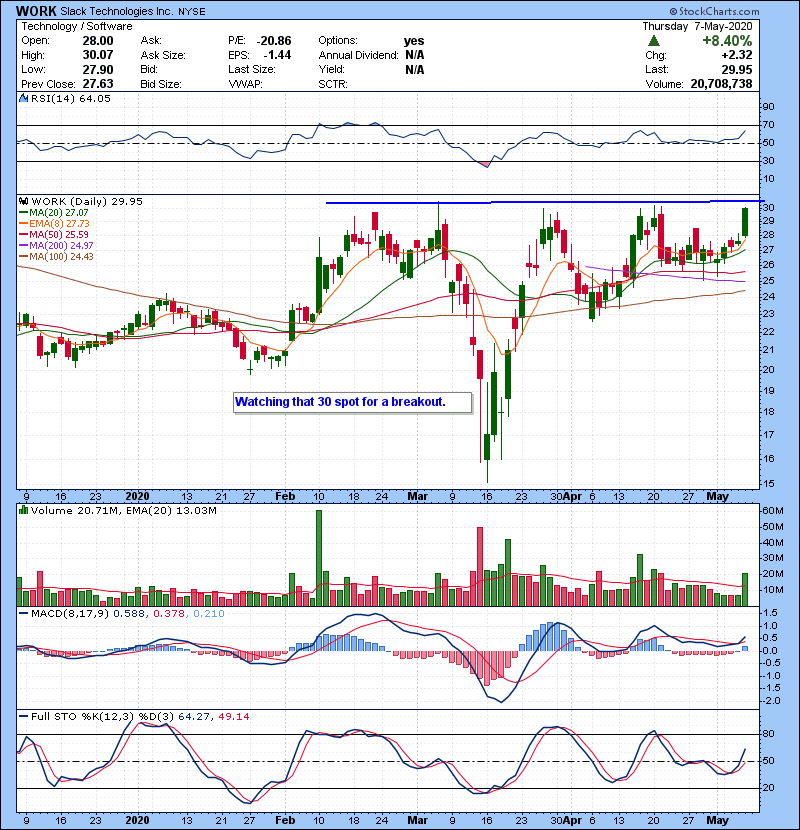Click the Bid Size label

161,84
